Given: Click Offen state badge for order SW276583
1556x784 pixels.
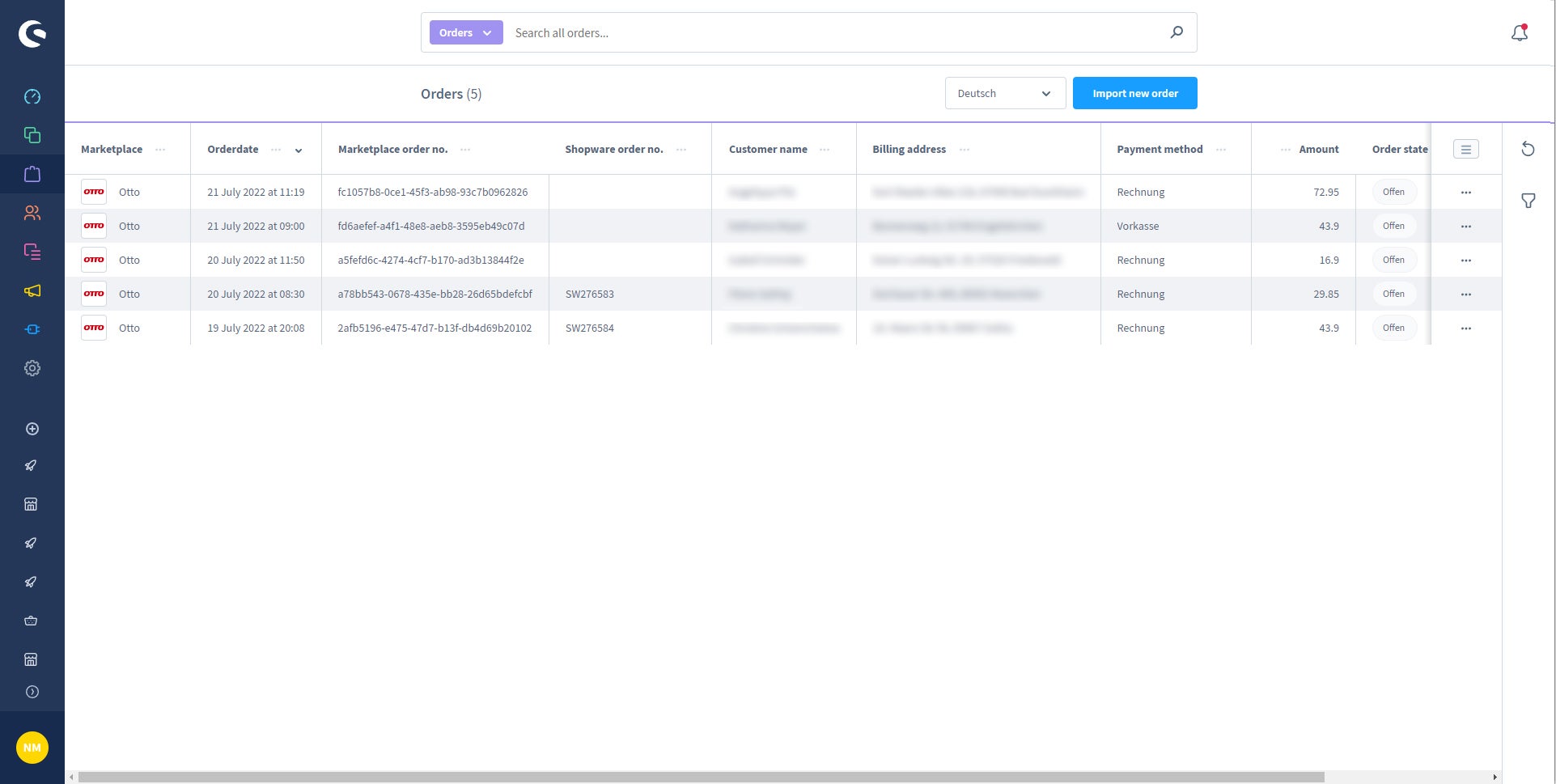Looking at the screenshot, I should pyautogui.click(x=1393, y=294).
